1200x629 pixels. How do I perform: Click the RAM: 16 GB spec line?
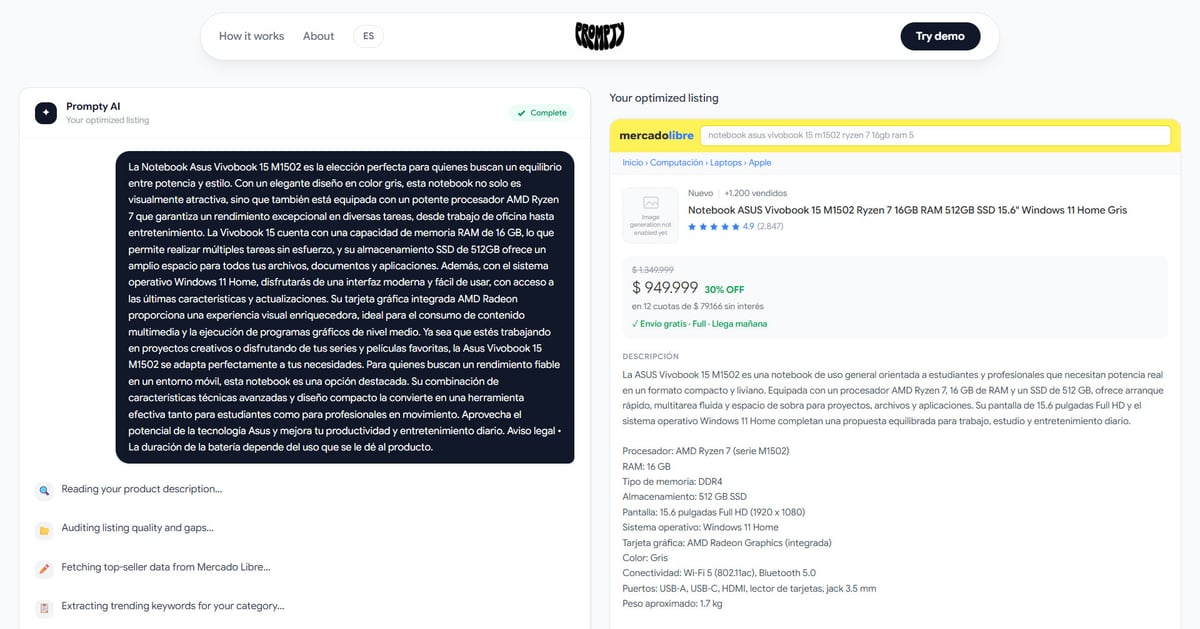646,466
